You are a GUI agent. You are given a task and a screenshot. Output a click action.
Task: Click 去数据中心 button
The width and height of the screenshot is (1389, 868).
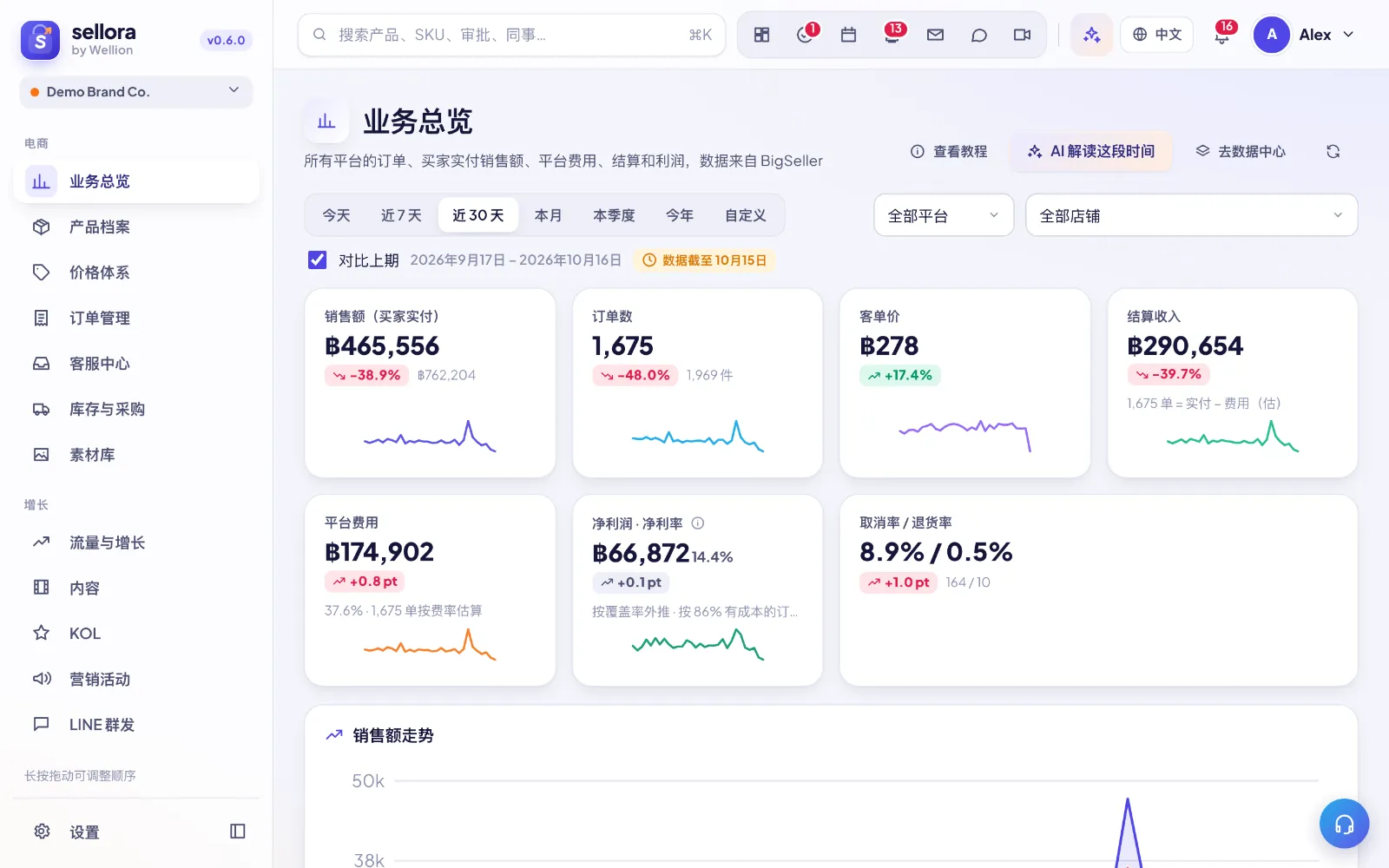[1241, 151]
